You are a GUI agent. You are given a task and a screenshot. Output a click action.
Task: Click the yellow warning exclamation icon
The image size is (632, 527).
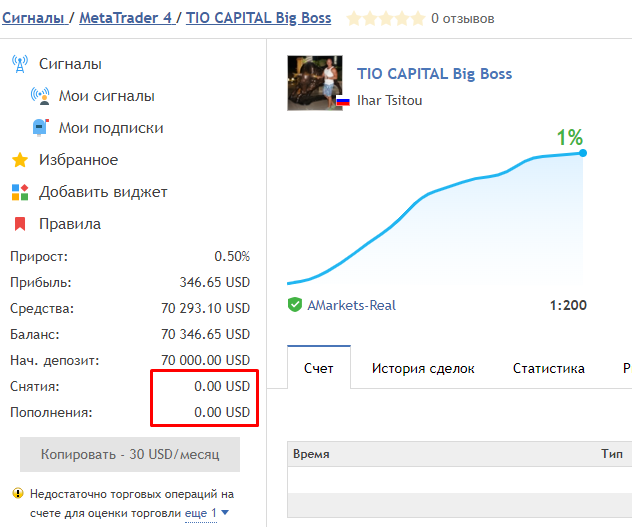(x=18, y=493)
